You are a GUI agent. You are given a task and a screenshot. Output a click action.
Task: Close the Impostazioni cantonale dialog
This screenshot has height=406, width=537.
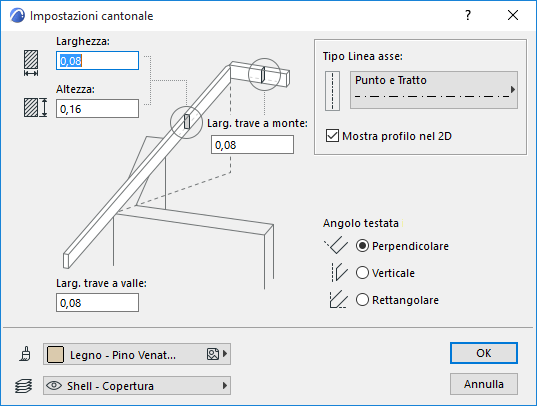513,15
